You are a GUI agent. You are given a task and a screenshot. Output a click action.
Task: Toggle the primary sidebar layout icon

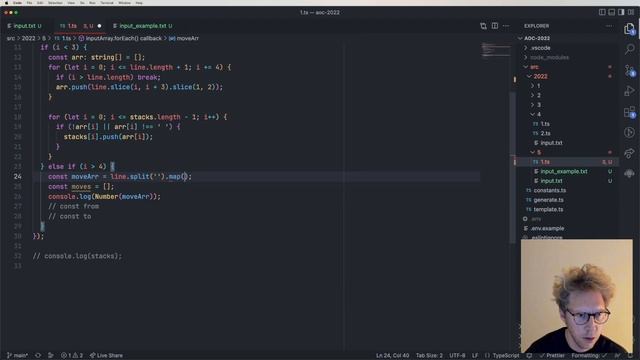(x=602, y=12)
